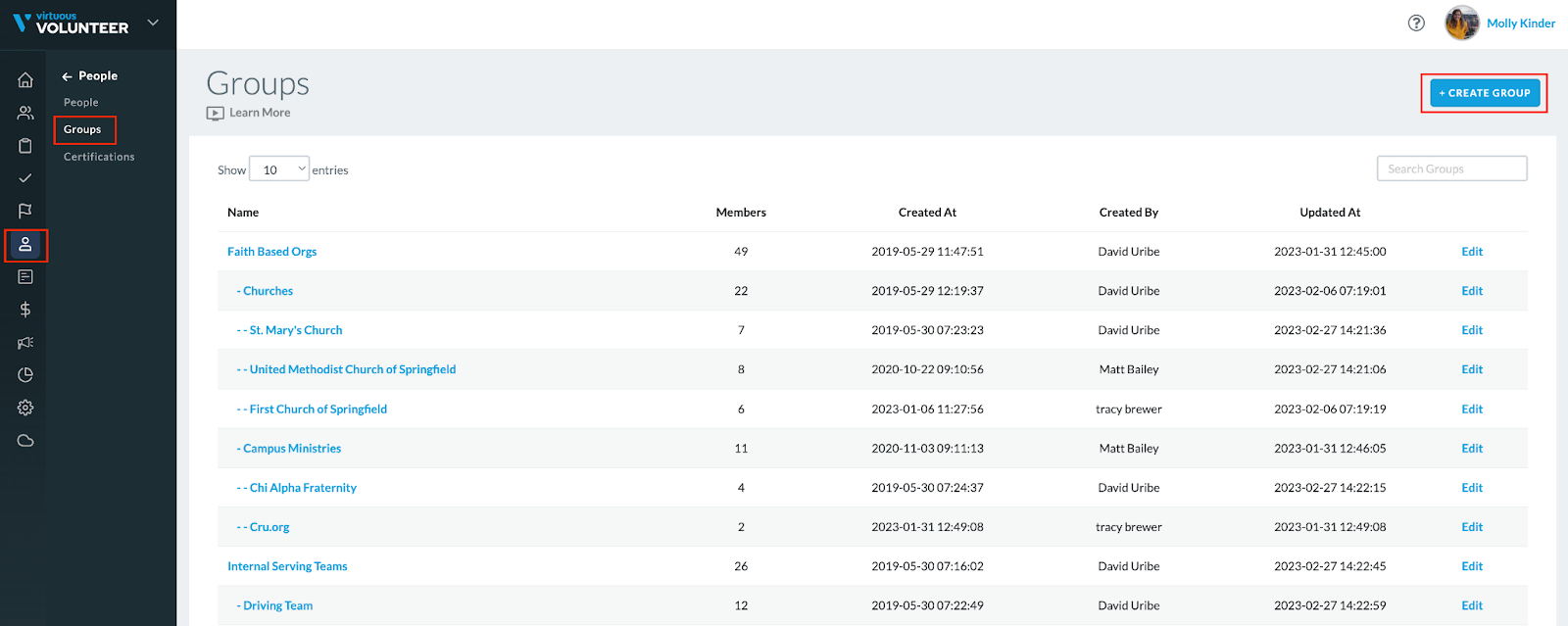Click the Create Group button
The width and height of the screenshot is (1568, 626).
pos(1485,93)
